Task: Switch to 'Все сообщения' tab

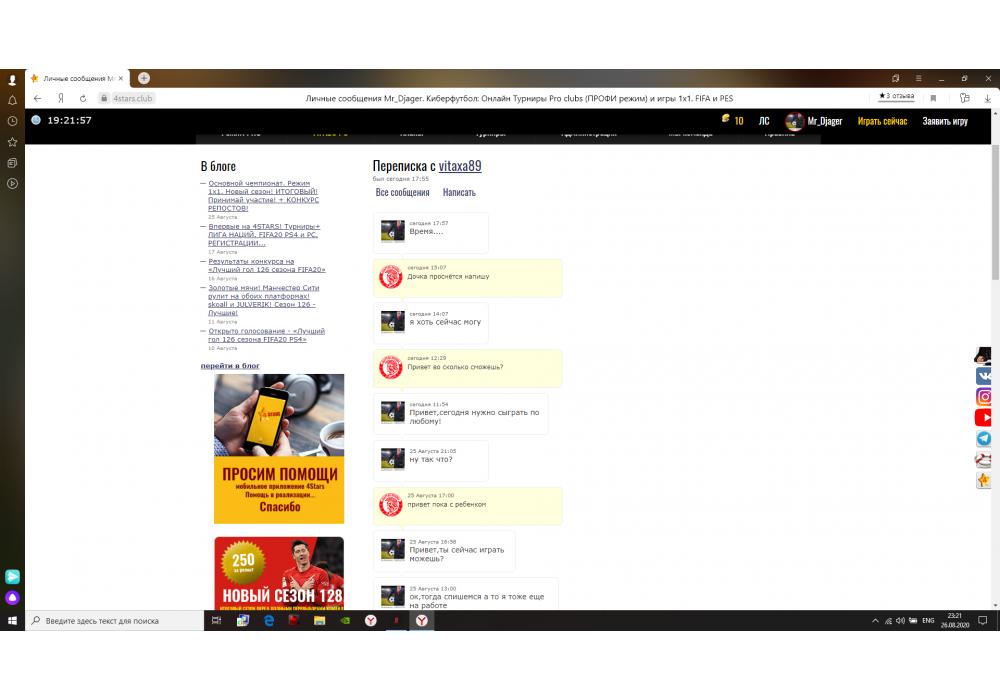Action: coord(402,193)
